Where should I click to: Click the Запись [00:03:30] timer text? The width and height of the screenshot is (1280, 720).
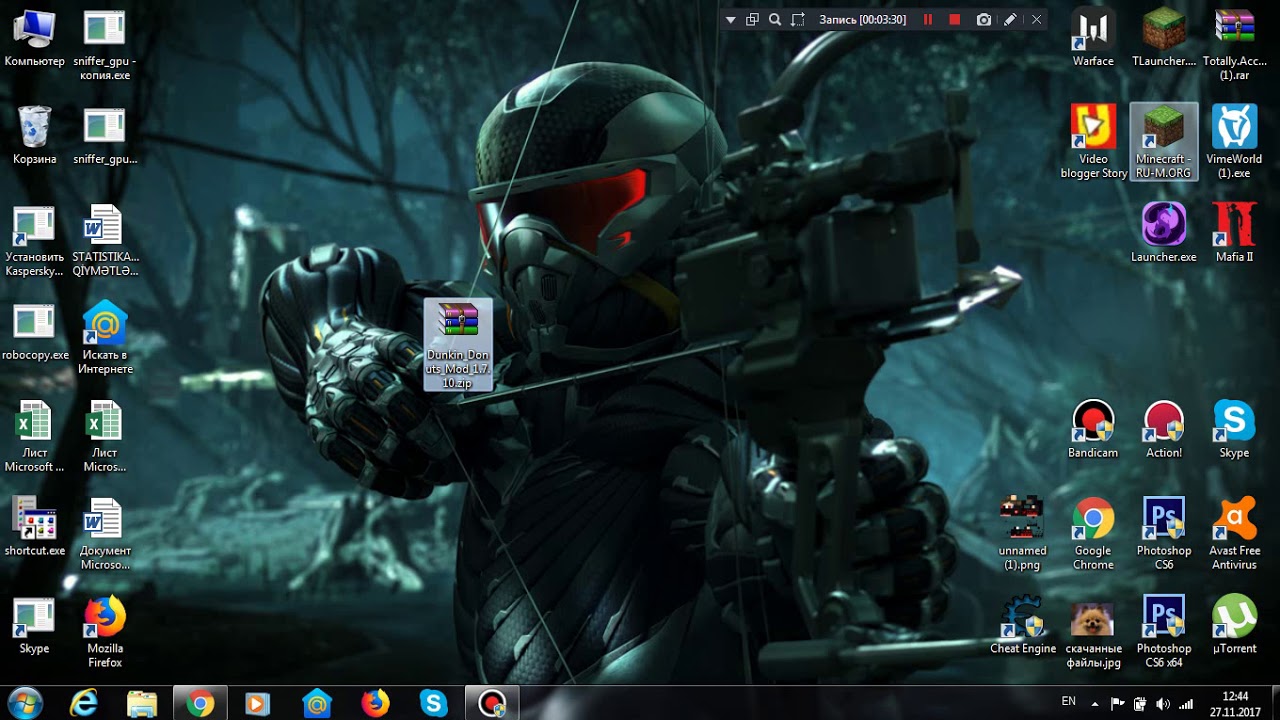click(x=862, y=20)
